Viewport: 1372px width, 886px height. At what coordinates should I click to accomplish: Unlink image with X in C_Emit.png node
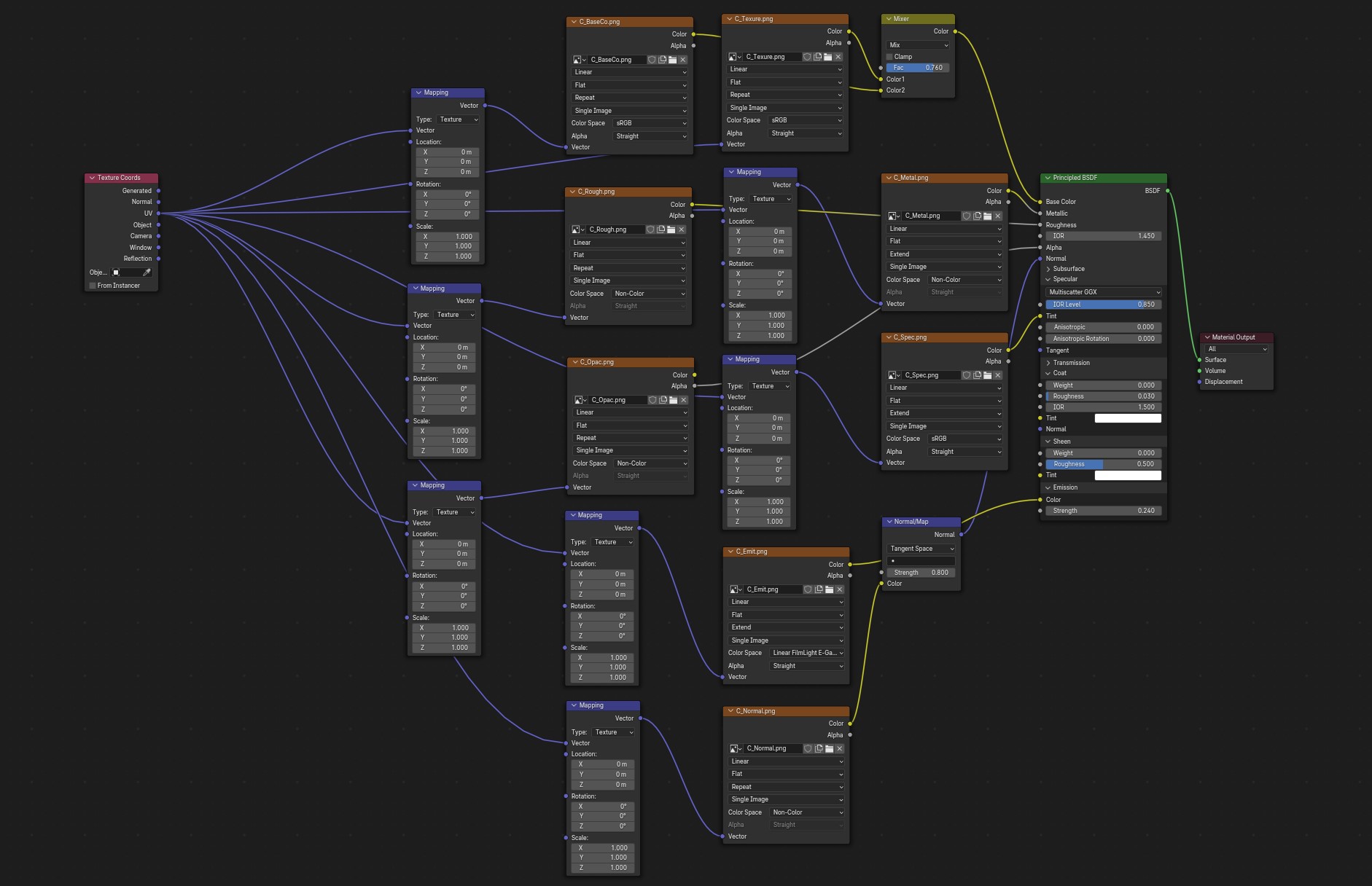[840, 589]
